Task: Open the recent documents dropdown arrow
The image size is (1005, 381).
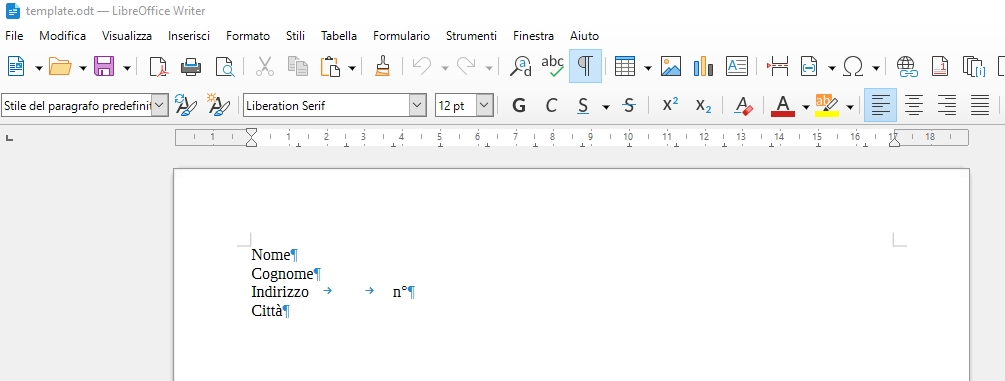Action: tap(83, 67)
